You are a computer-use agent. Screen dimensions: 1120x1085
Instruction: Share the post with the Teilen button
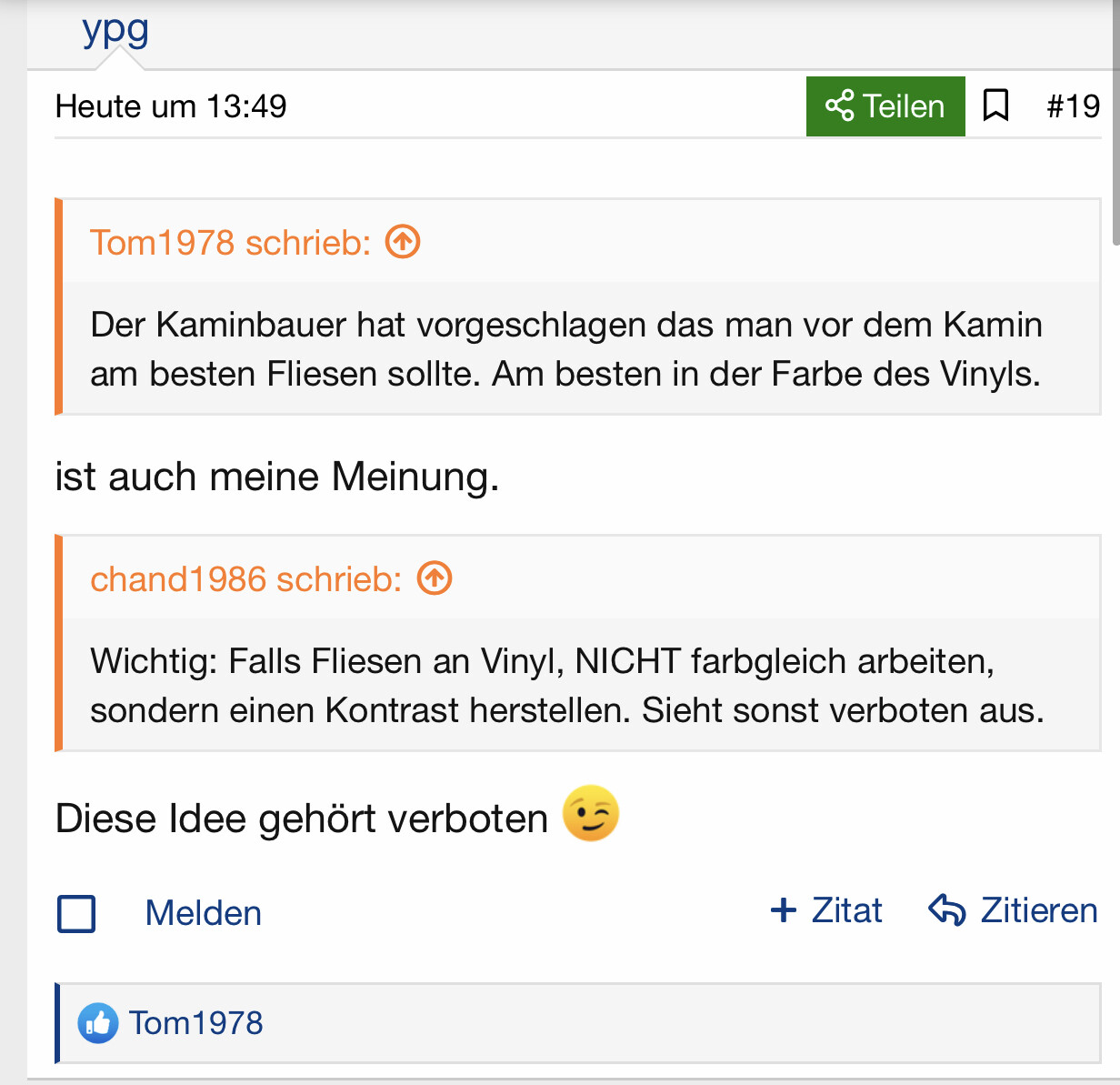pyautogui.click(x=885, y=106)
